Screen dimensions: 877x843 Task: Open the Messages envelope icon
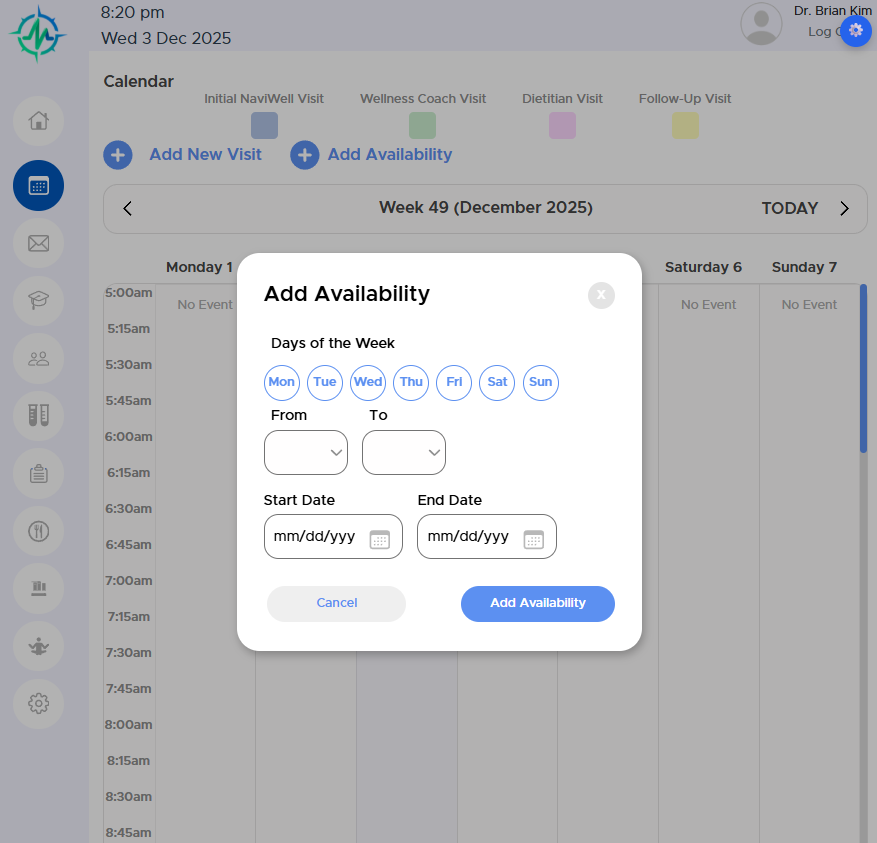38,243
